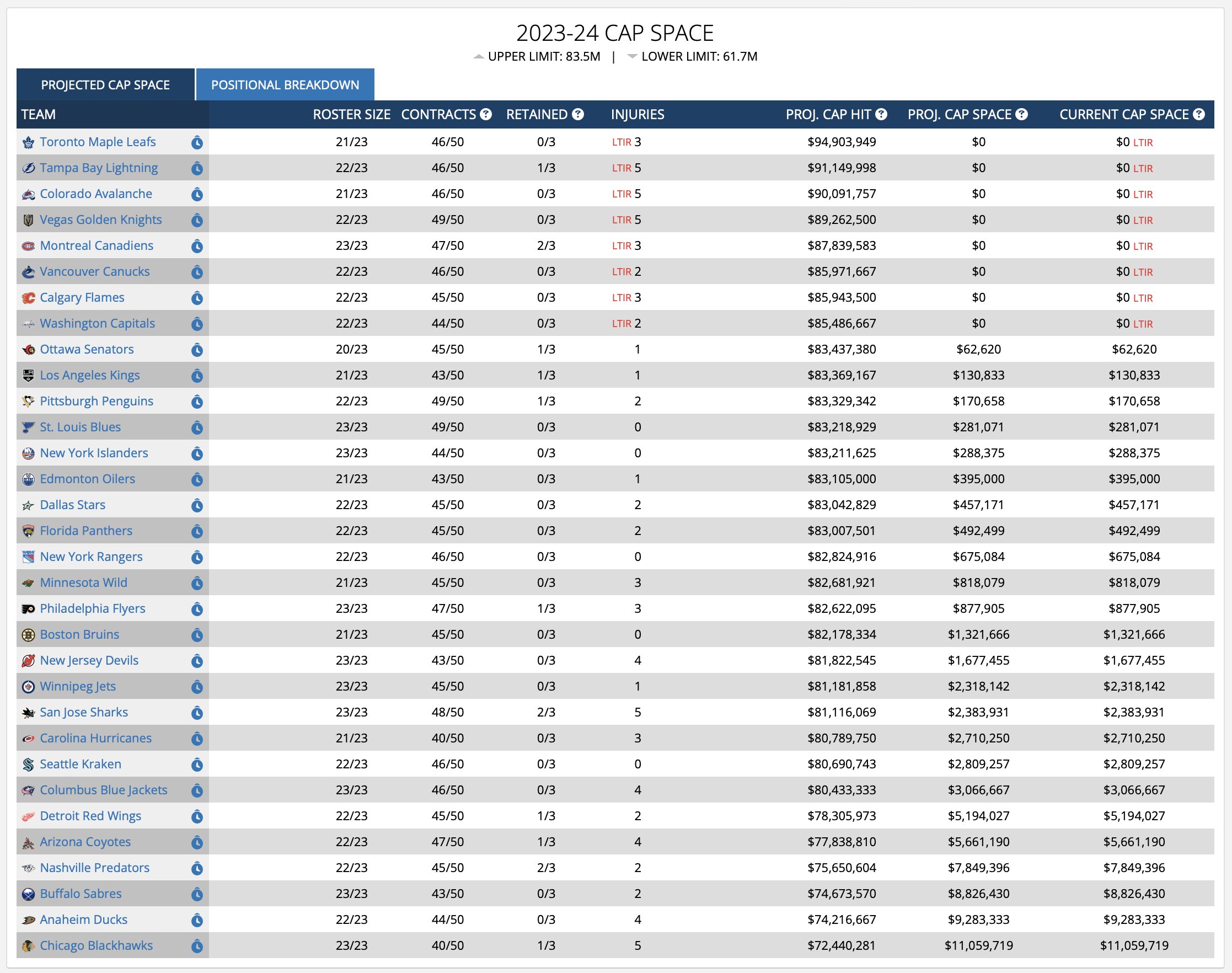
Task: Click Boston's $1,321,666 current cap space
Action: [1134, 635]
